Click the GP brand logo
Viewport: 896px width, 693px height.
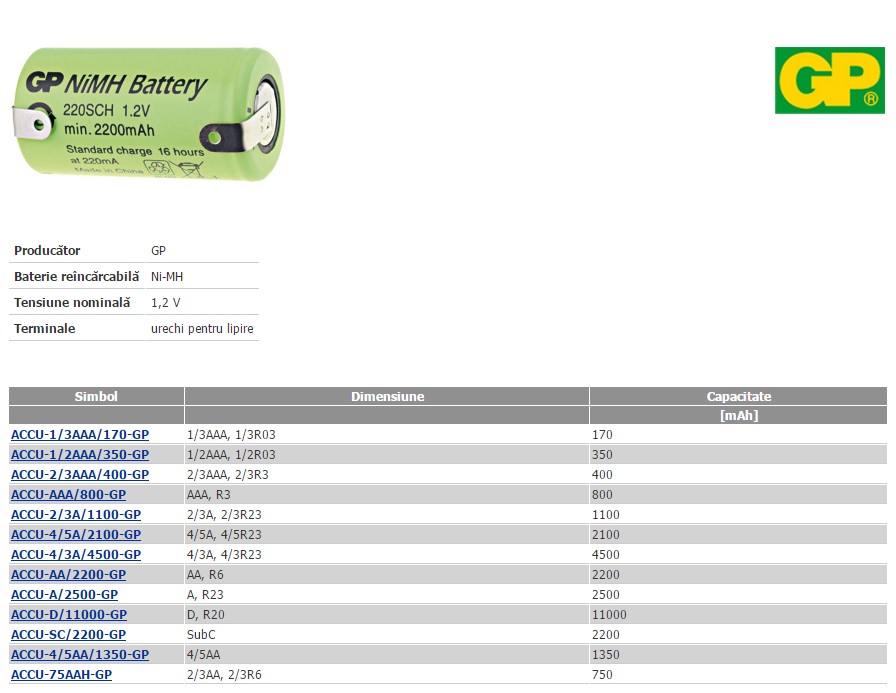pos(829,81)
